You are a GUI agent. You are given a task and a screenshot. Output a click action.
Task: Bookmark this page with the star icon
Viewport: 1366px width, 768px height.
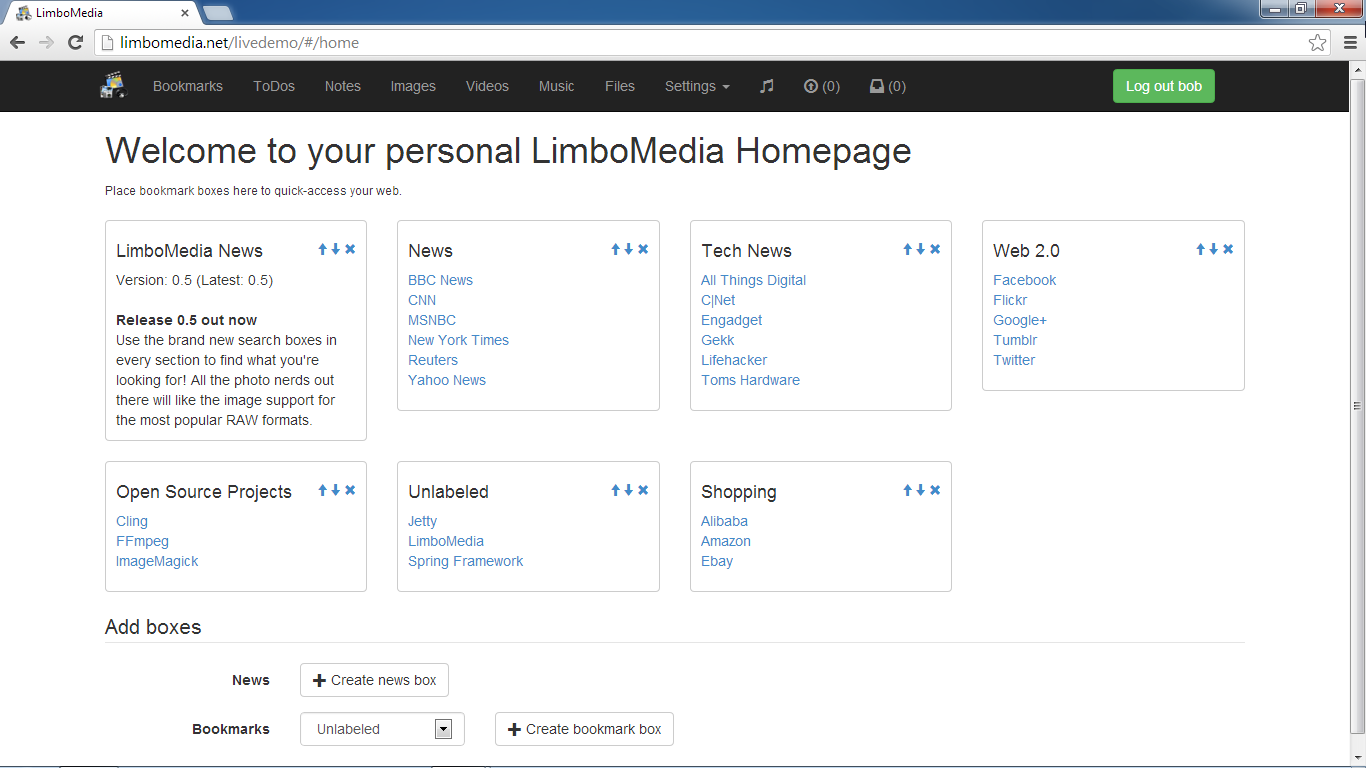1318,42
